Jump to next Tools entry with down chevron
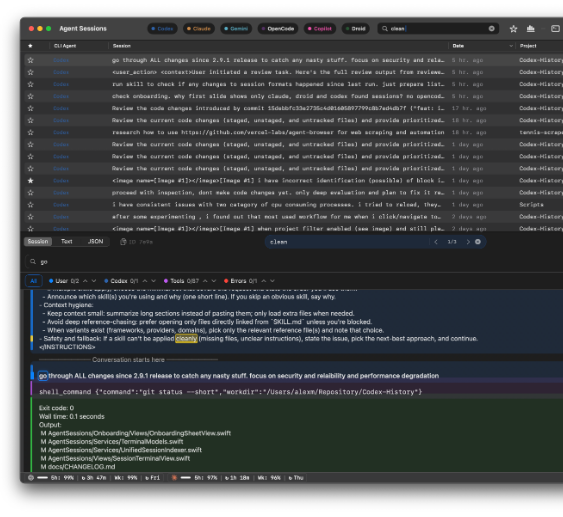This screenshot has width=563, height=517. tap(214, 281)
